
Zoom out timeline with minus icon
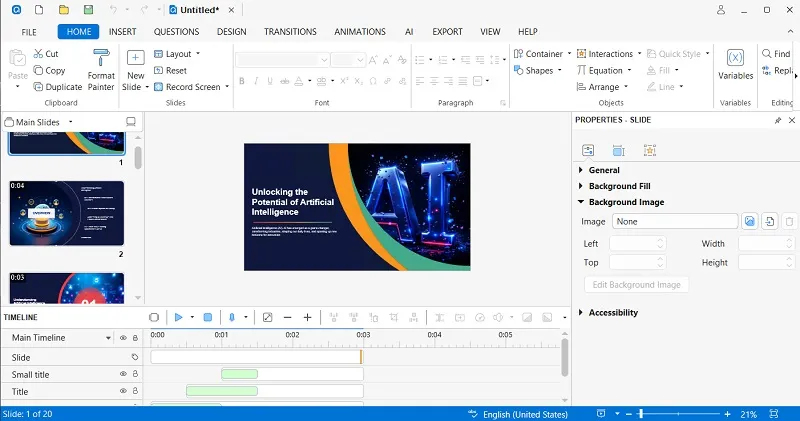coord(287,317)
